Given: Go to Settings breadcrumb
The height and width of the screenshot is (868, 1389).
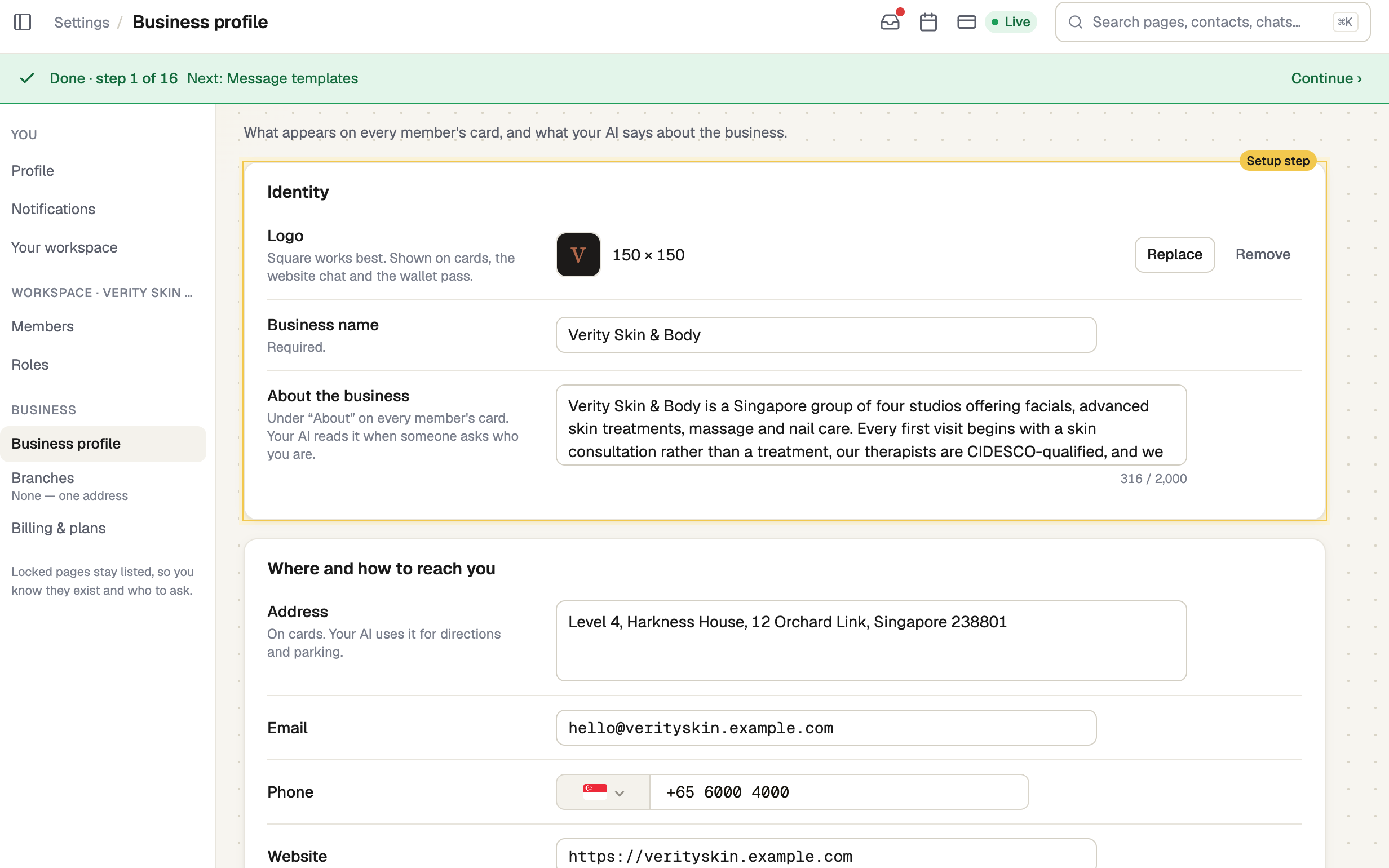Looking at the screenshot, I should point(82,22).
